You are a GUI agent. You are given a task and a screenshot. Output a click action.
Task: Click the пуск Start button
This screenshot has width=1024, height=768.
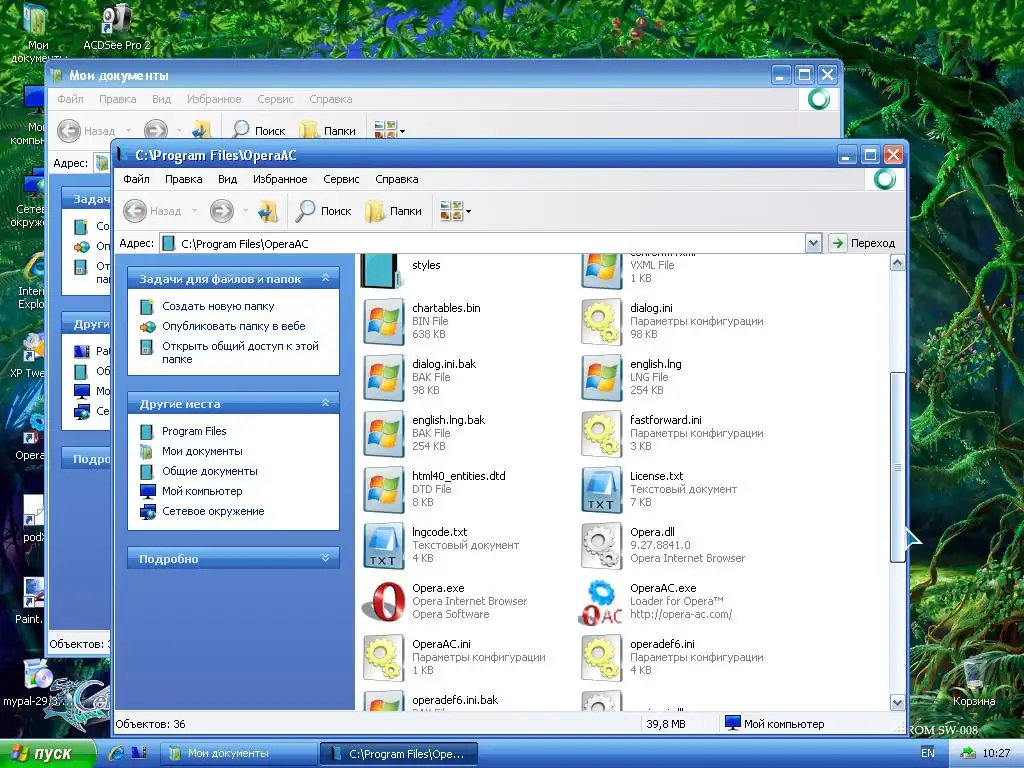pos(46,754)
